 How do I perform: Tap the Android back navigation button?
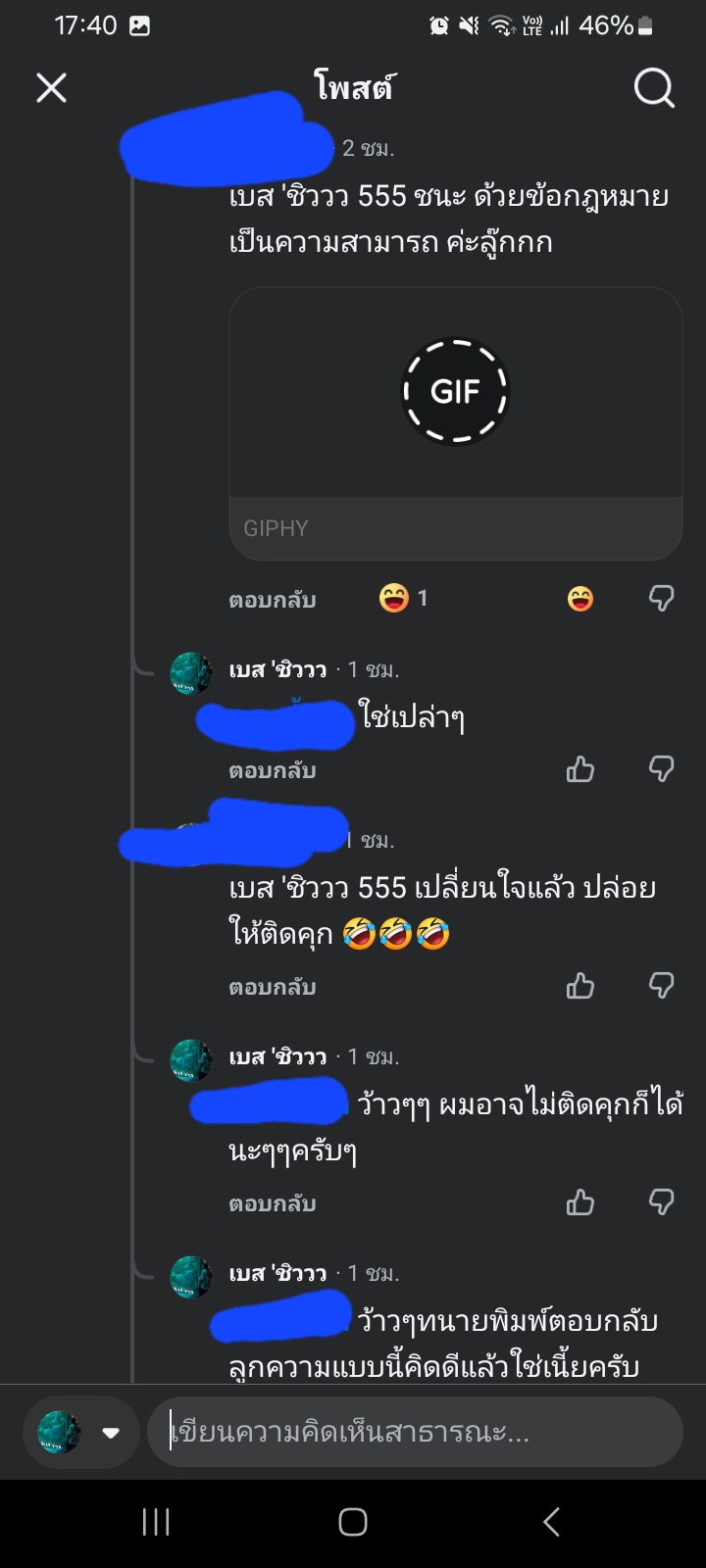(x=551, y=1522)
